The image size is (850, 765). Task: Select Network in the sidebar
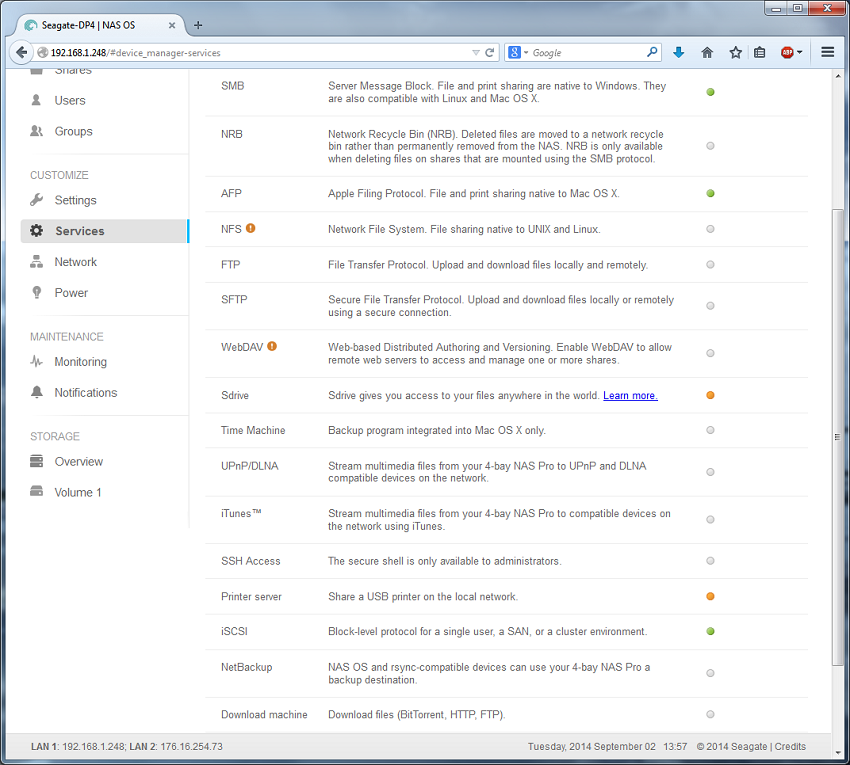[75, 262]
